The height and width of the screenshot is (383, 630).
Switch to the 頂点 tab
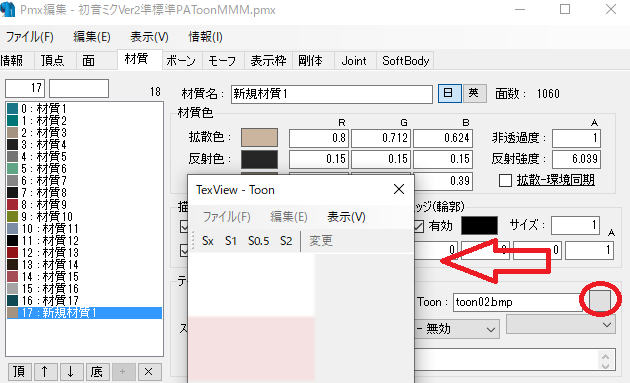[53, 61]
